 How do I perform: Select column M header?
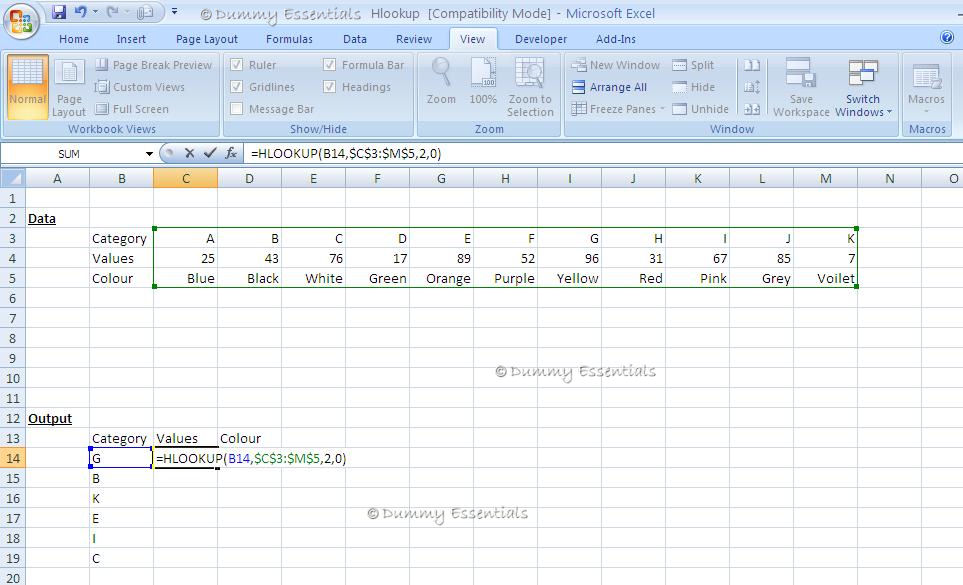(825, 179)
